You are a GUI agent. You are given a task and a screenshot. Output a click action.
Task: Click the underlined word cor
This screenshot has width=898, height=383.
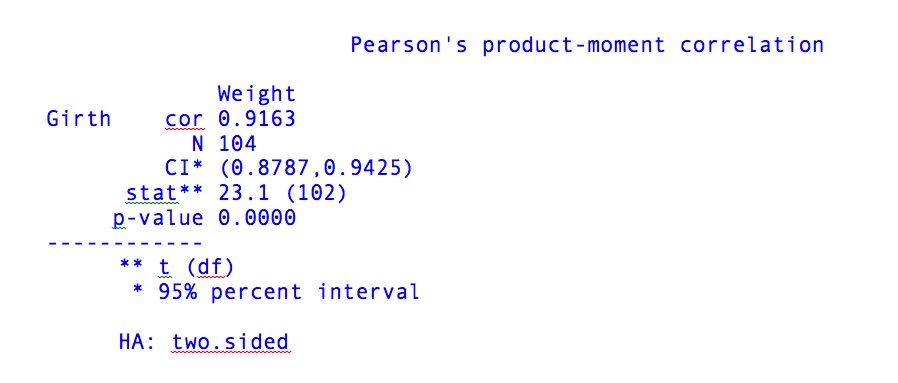[184, 119]
